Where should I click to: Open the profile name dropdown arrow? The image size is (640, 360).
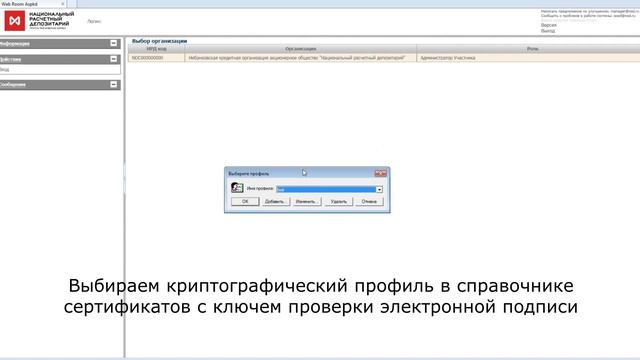click(x=379, y=189)
